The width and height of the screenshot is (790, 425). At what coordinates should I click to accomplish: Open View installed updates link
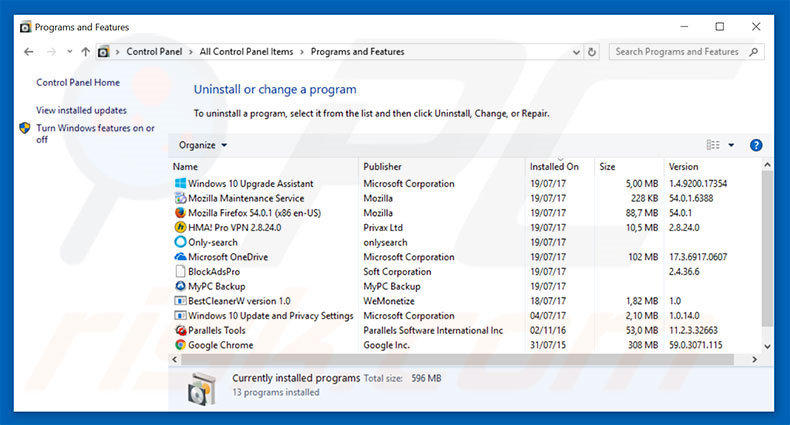[x=81, y=110]
